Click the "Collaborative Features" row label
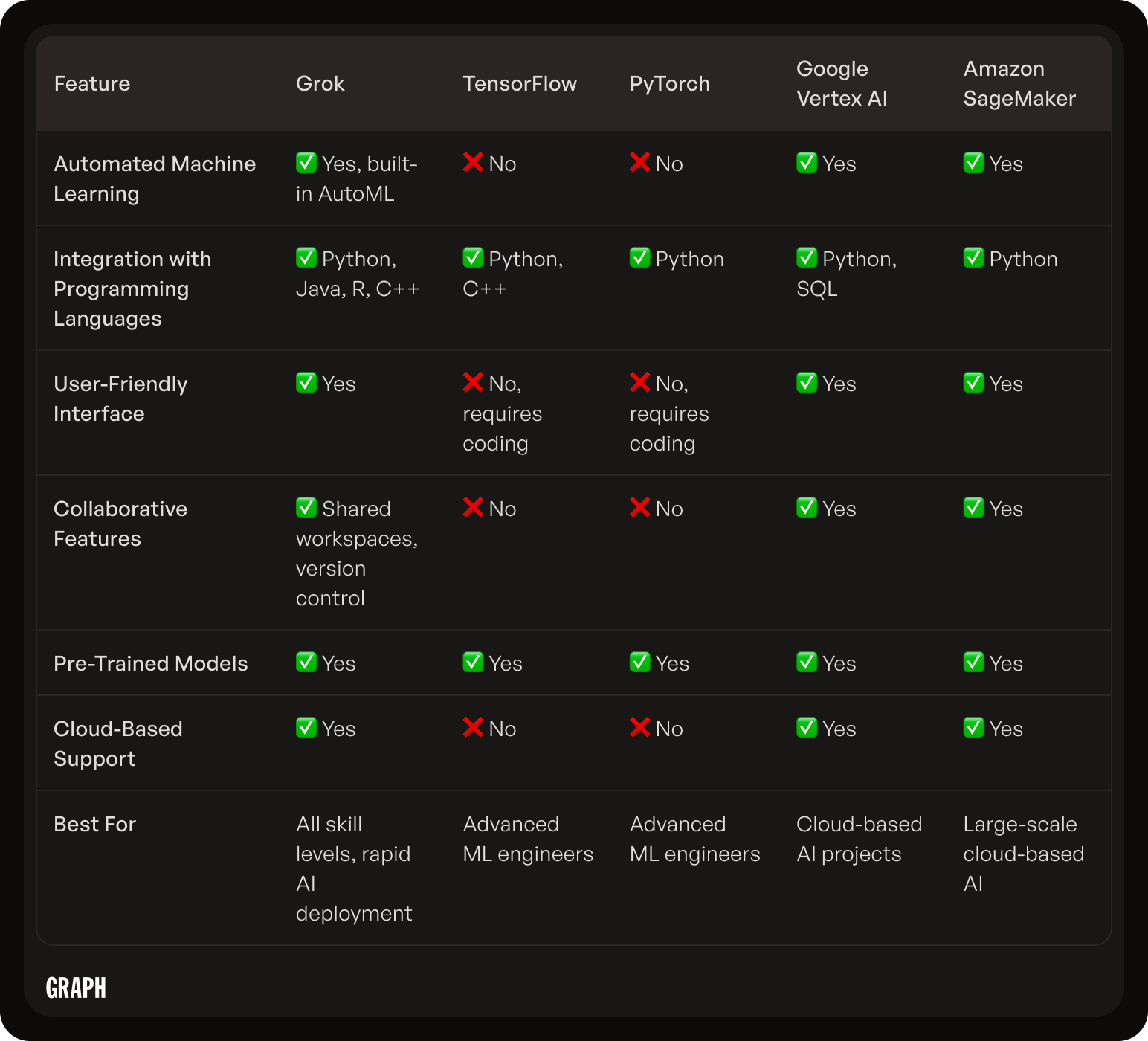Image resolution: width=1148 pixels, height=1041 pixels. [120, 523]
